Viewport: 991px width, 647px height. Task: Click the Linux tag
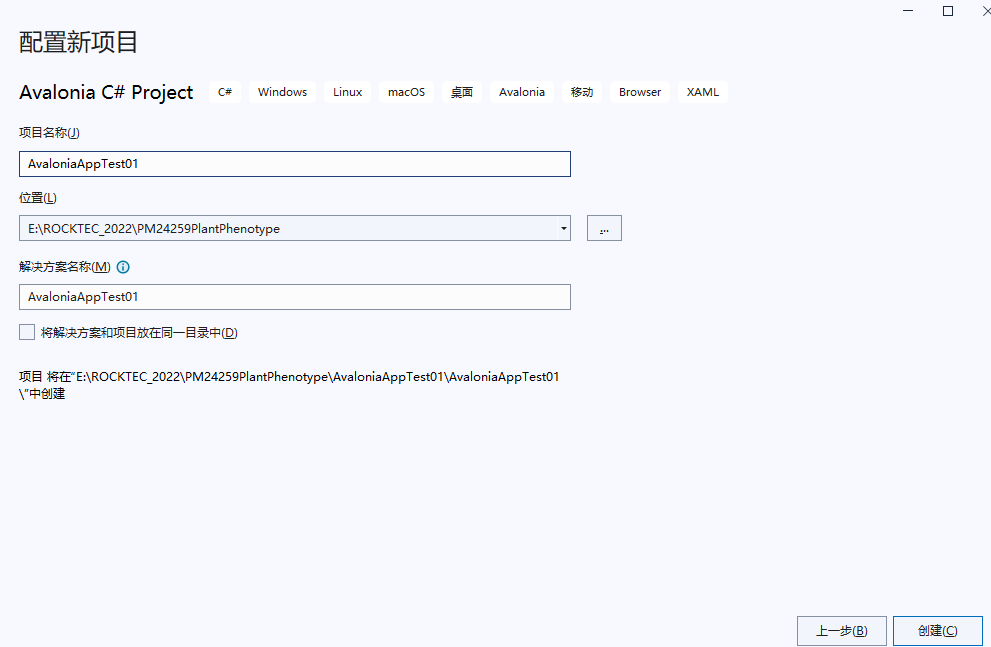tap(348, 92)
